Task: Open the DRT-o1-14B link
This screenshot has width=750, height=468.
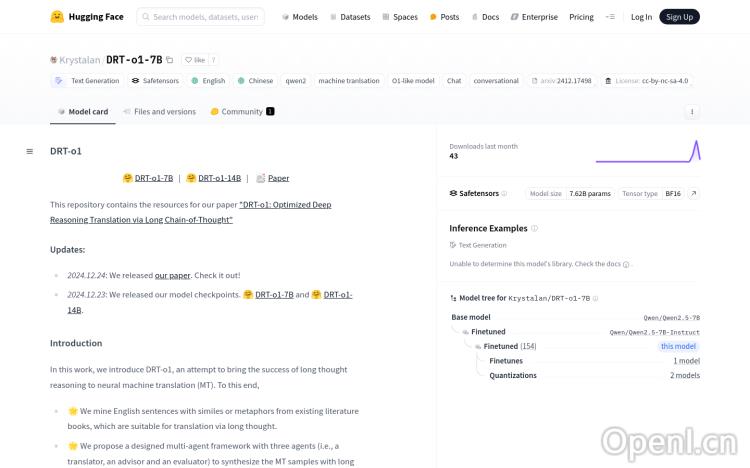Action: (219, 178)
